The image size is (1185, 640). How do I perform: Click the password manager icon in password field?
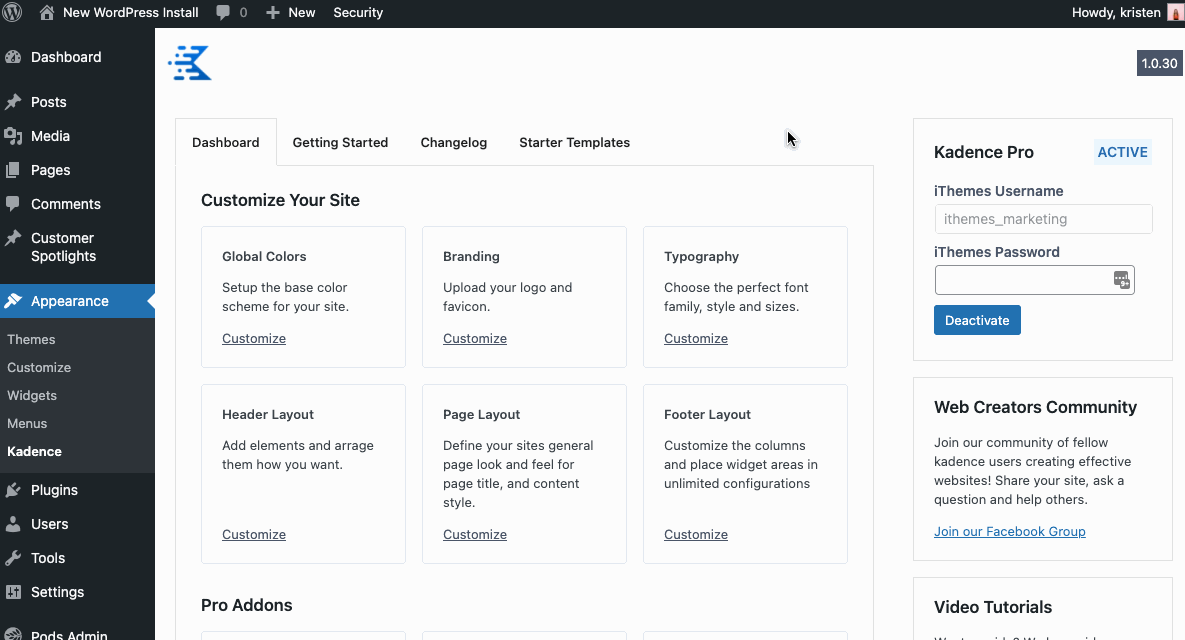point(1122,280)
